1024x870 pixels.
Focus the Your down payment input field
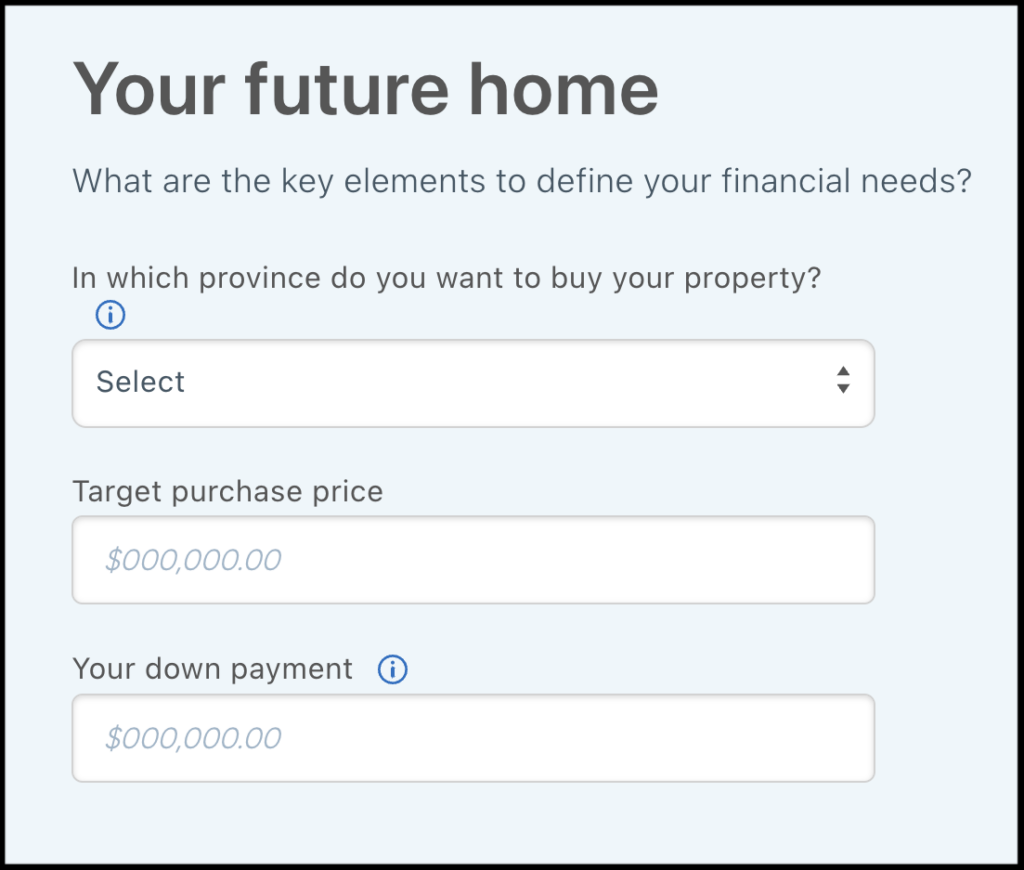pyautogui.click(x=473, y=738)
